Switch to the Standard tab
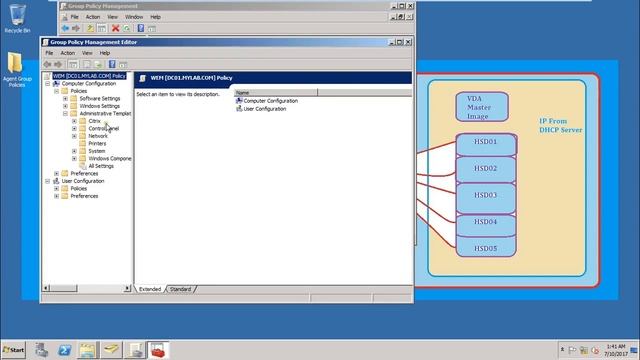The width and height of the screenshot is (640, 360). tap(180, 289)
